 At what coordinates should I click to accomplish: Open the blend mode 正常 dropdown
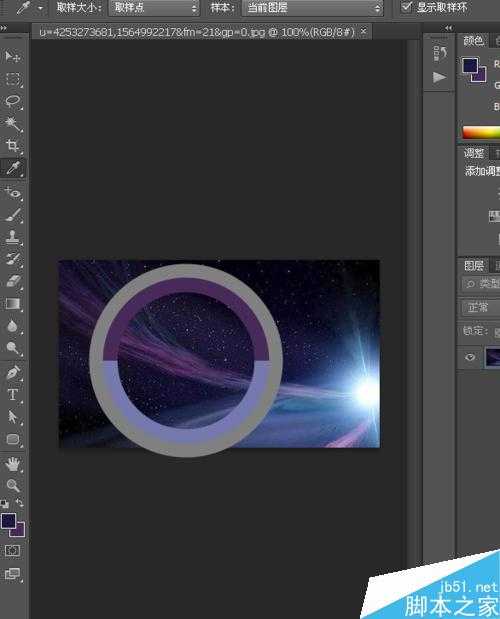(x=480, y=307)
